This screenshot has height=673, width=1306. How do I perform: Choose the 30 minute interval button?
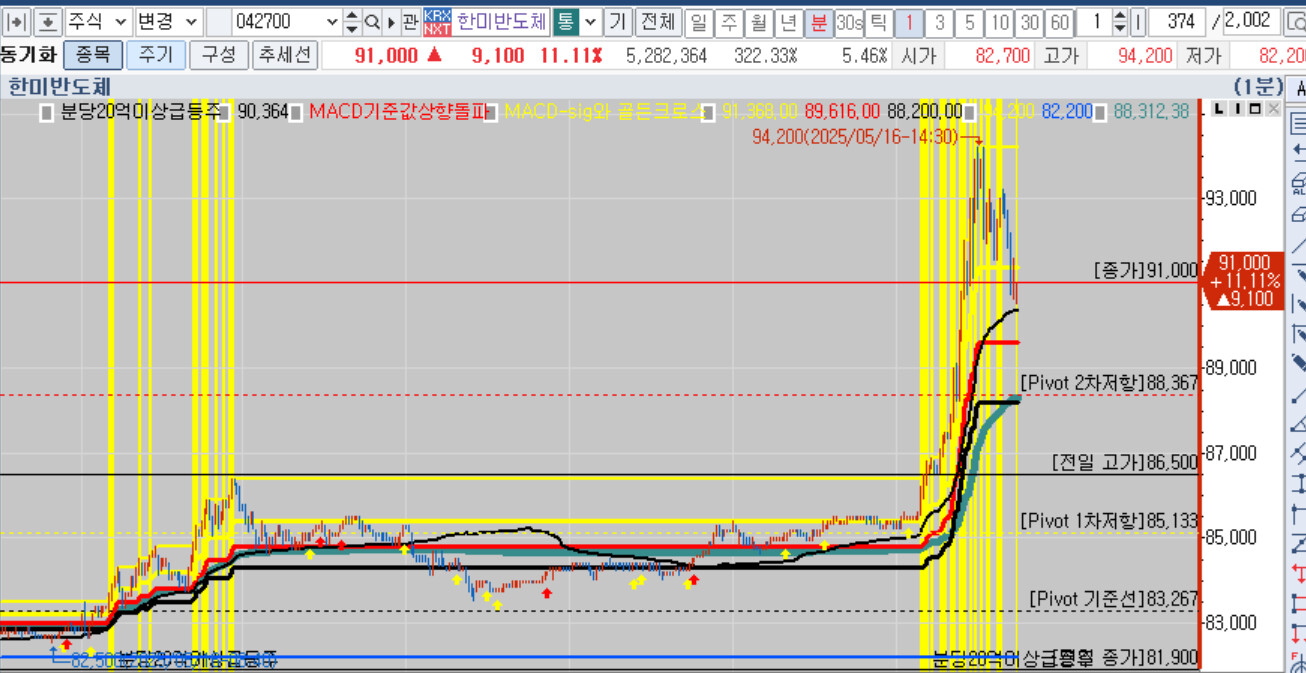[1029, 21]
